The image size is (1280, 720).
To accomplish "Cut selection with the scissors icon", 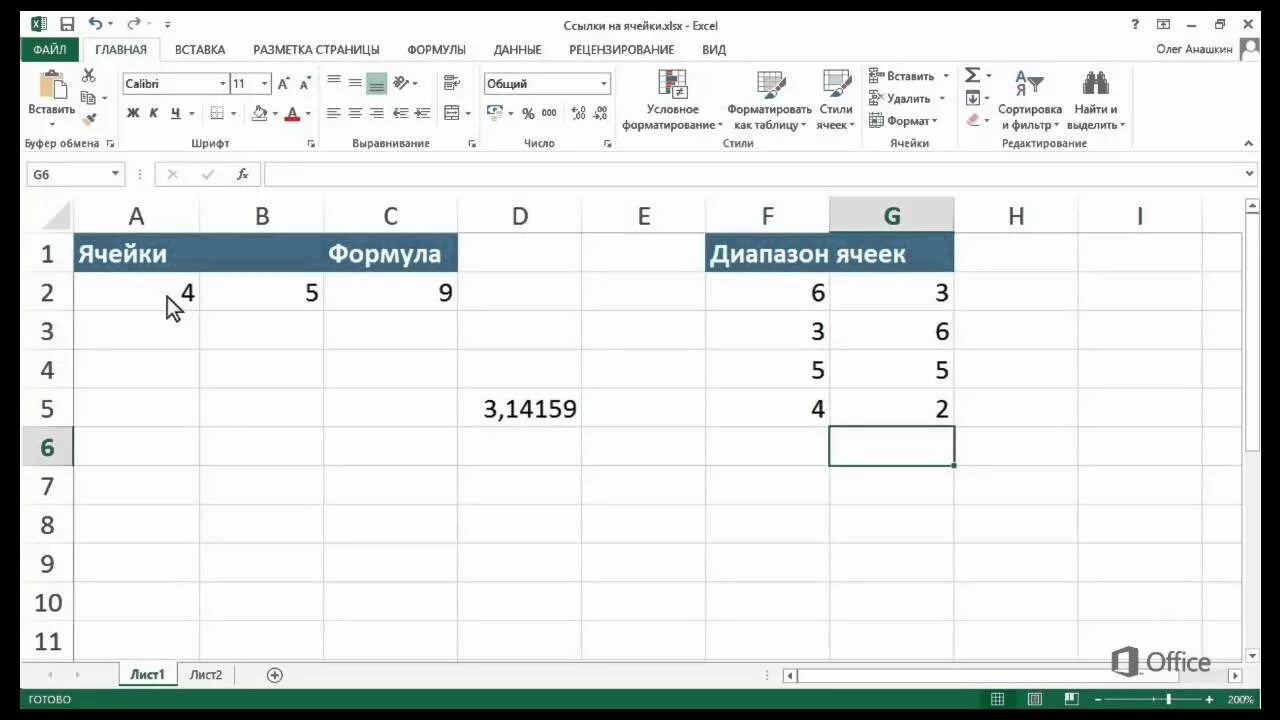I will pyautogui.click(x=88, y=76).
